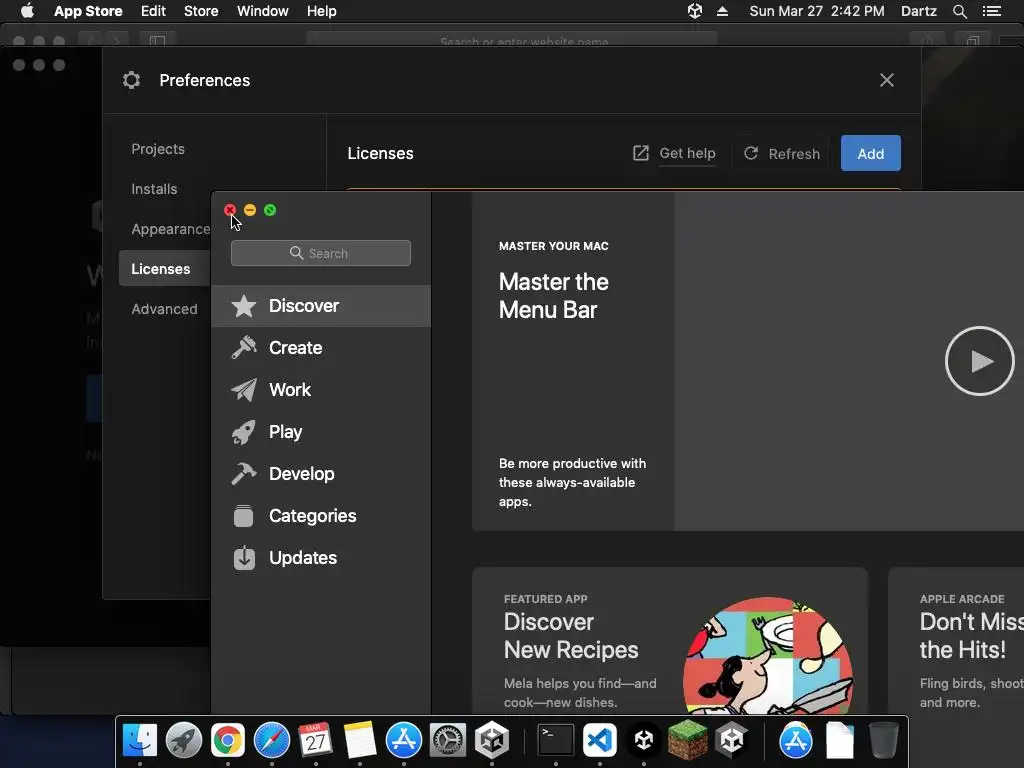Viewport: 1024px width, 768px height.
Task: Click the Refresh button label
Action: tap(794, 154)
